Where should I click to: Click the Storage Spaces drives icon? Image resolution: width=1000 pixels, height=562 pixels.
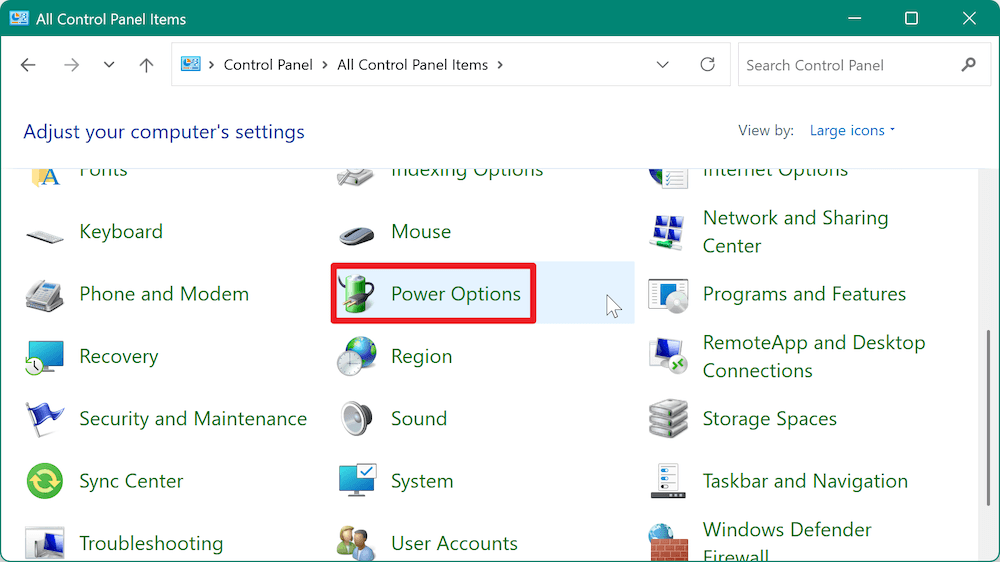coord(668,418)
